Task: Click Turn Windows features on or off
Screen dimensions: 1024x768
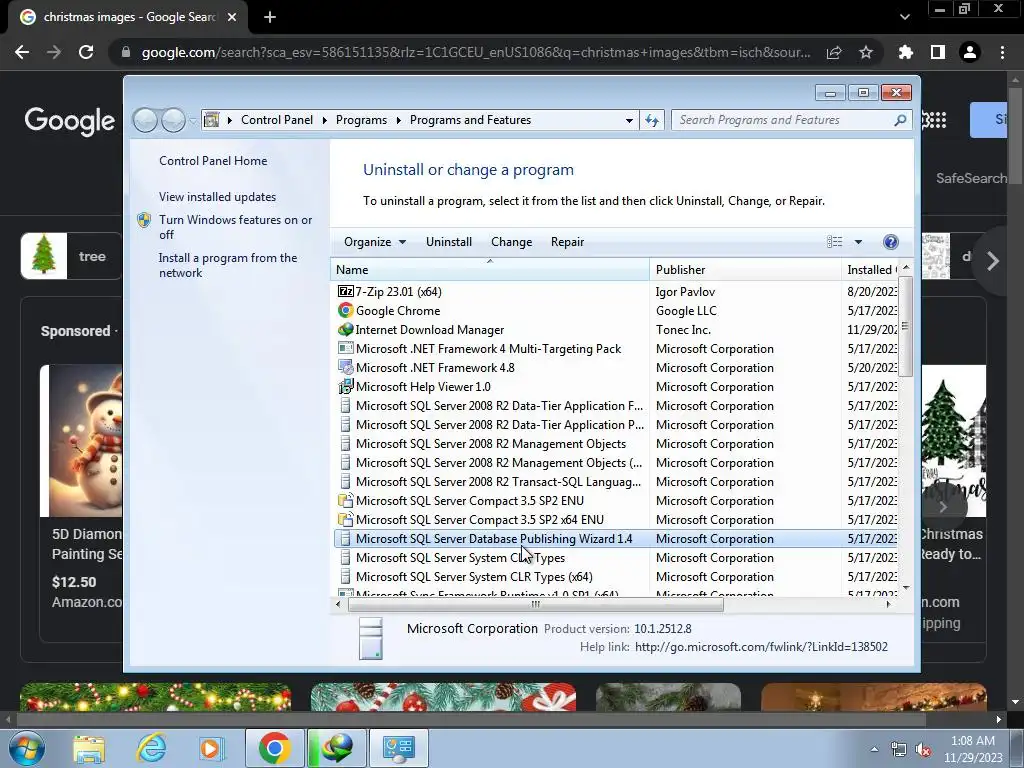Action: [236, 227]
